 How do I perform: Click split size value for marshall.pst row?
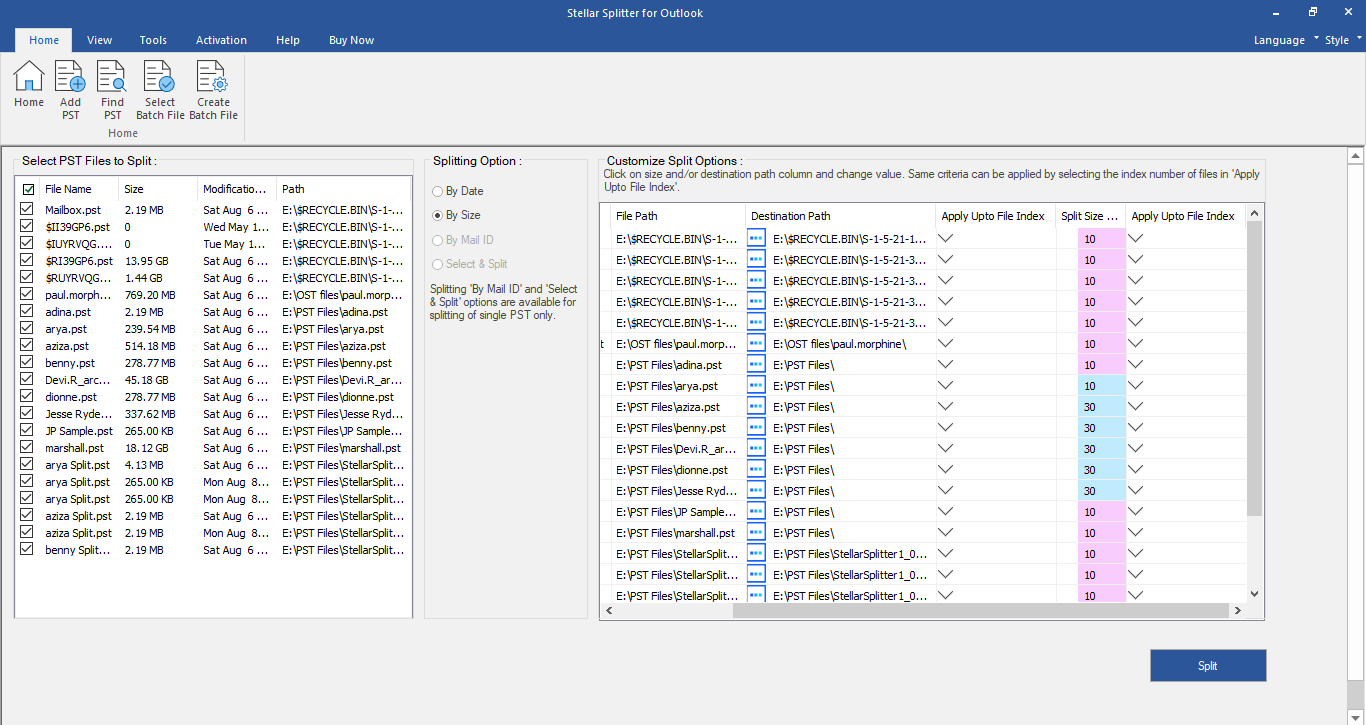(1101, 532)
